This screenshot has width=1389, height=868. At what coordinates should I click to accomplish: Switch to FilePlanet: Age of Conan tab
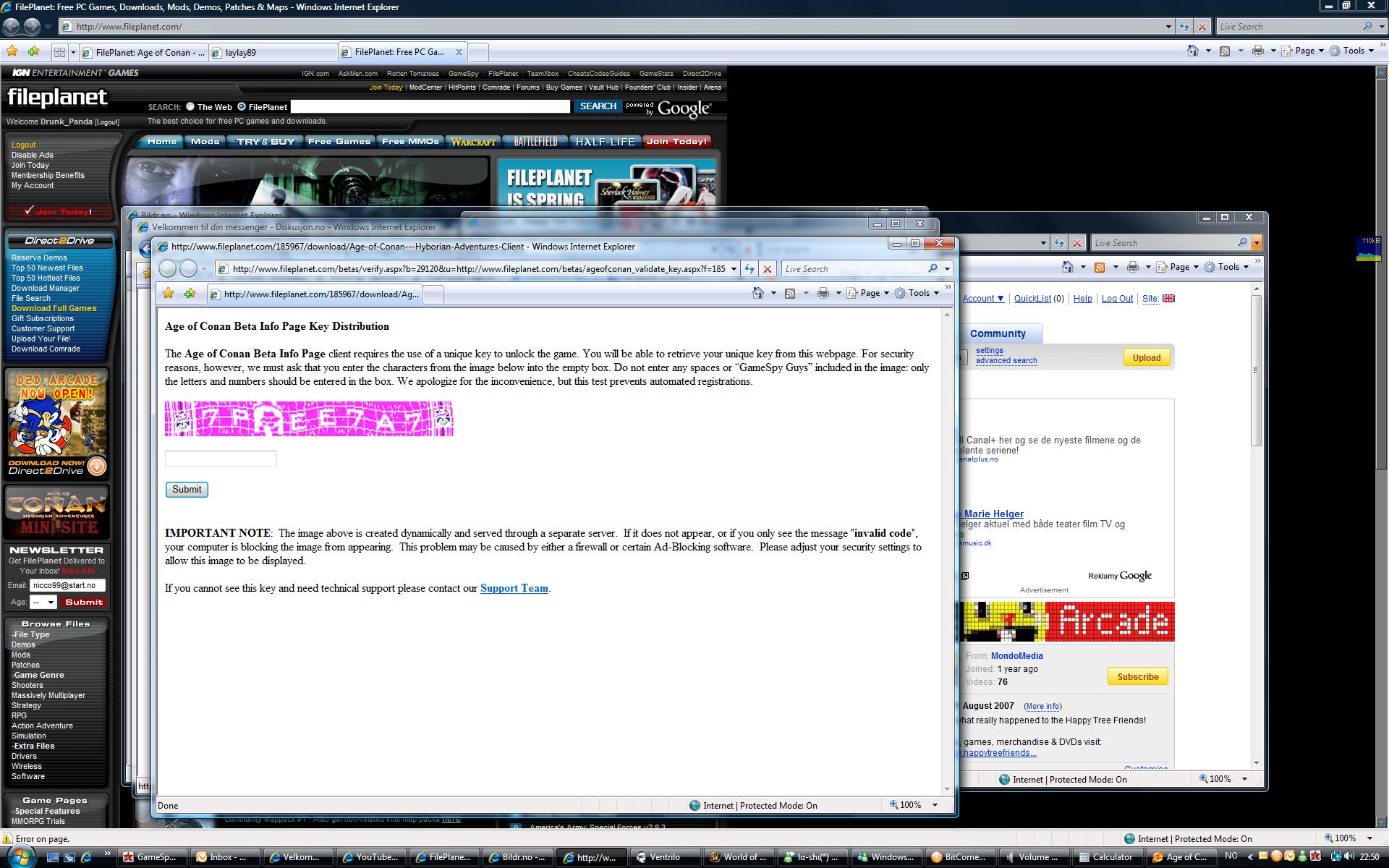pyautogui.click(x=144, y=52)
